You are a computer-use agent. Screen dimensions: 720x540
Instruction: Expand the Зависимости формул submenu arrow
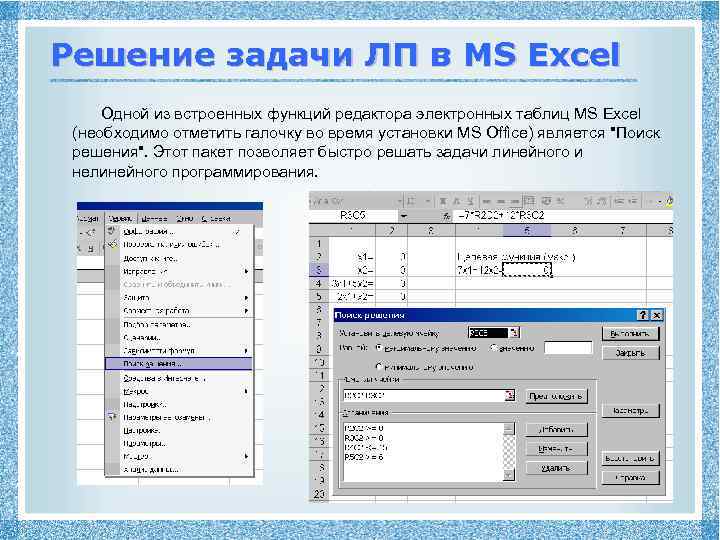(246, 351)
